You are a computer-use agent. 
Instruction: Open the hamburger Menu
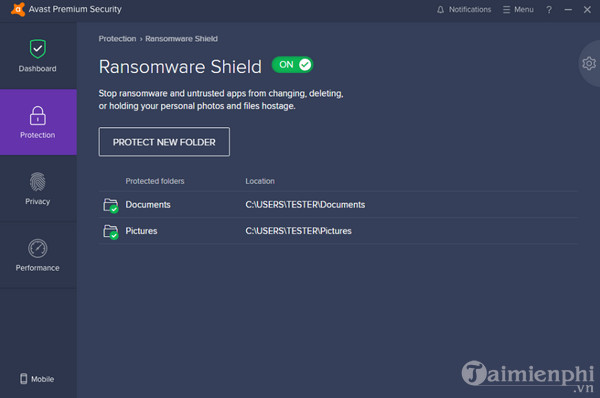pos(518,10)
